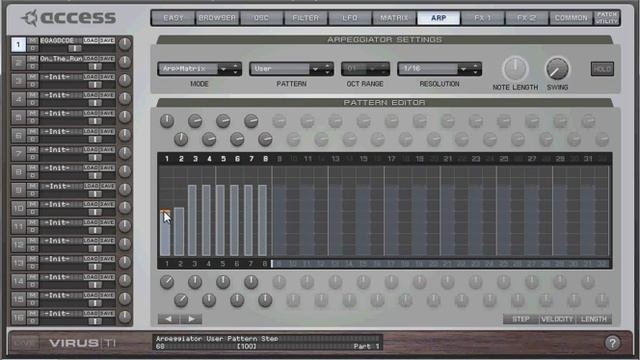Click lower knob below step 2
Screen dimensions: 640x360
coord(181,300)
